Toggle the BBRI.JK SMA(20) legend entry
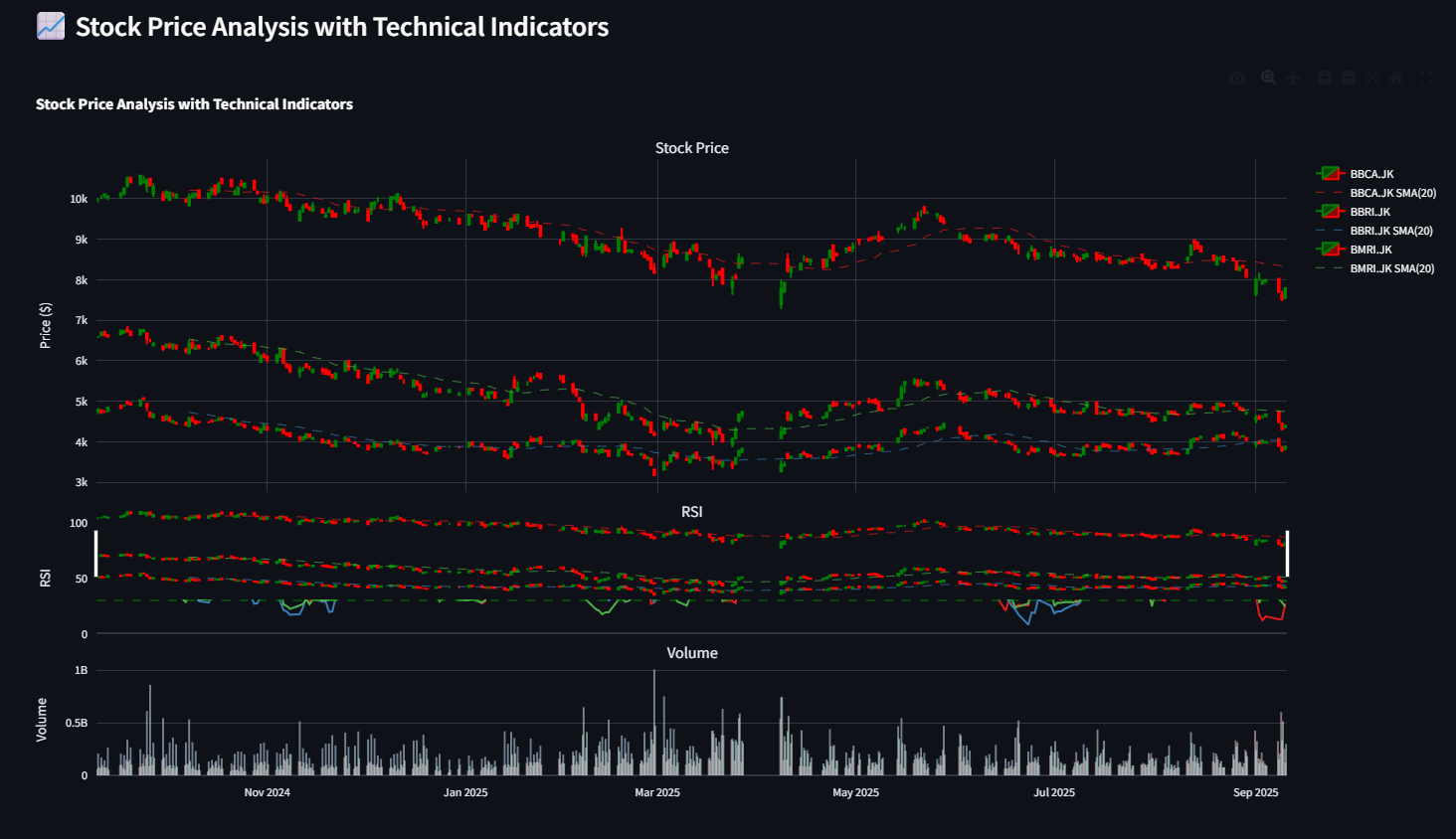 pyautogui.click(x=1374, y=231)
